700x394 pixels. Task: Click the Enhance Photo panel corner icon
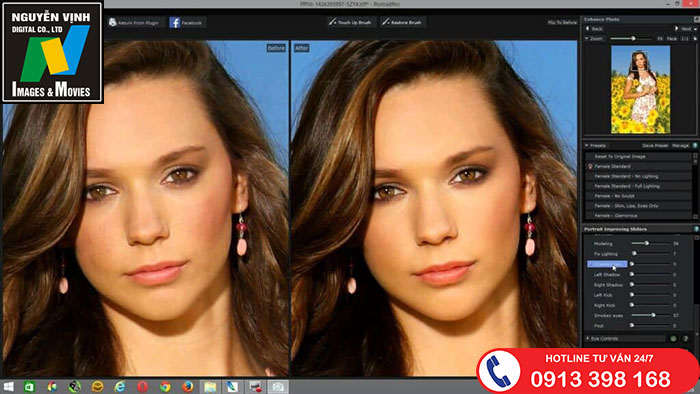click(696, 19)
